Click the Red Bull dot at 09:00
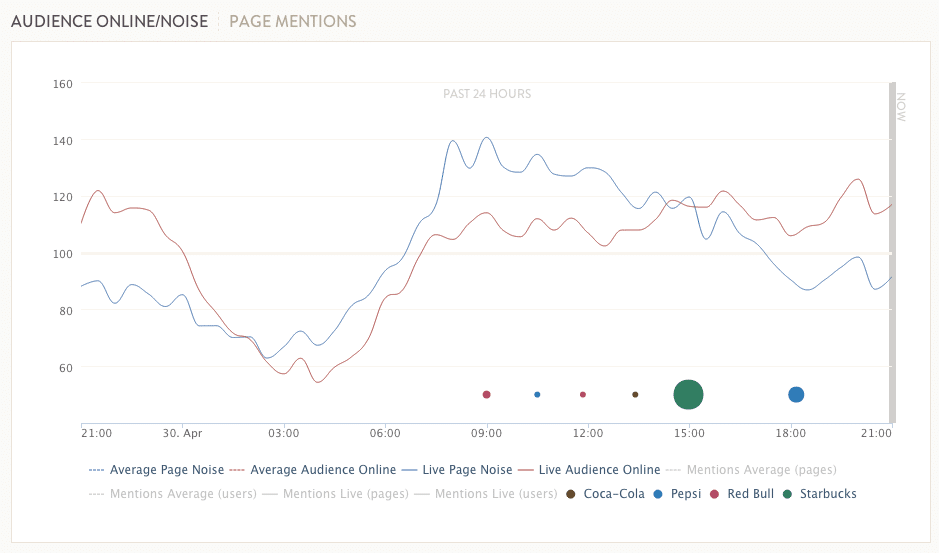This screenshot has width=939, height=553. pos(486,395)
